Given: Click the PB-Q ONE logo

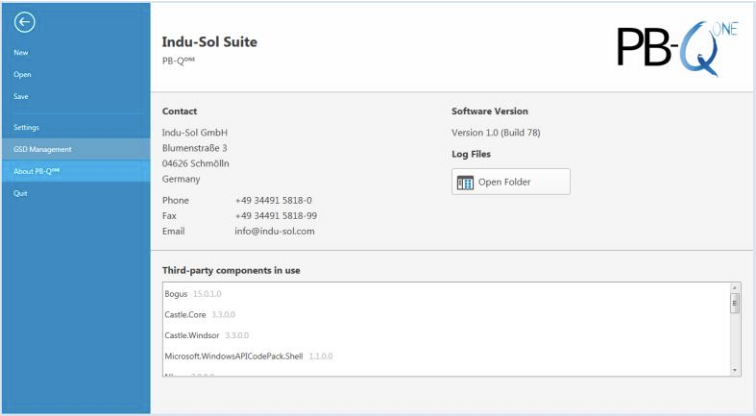Looking at the screenshot, I should click(676, 47).
